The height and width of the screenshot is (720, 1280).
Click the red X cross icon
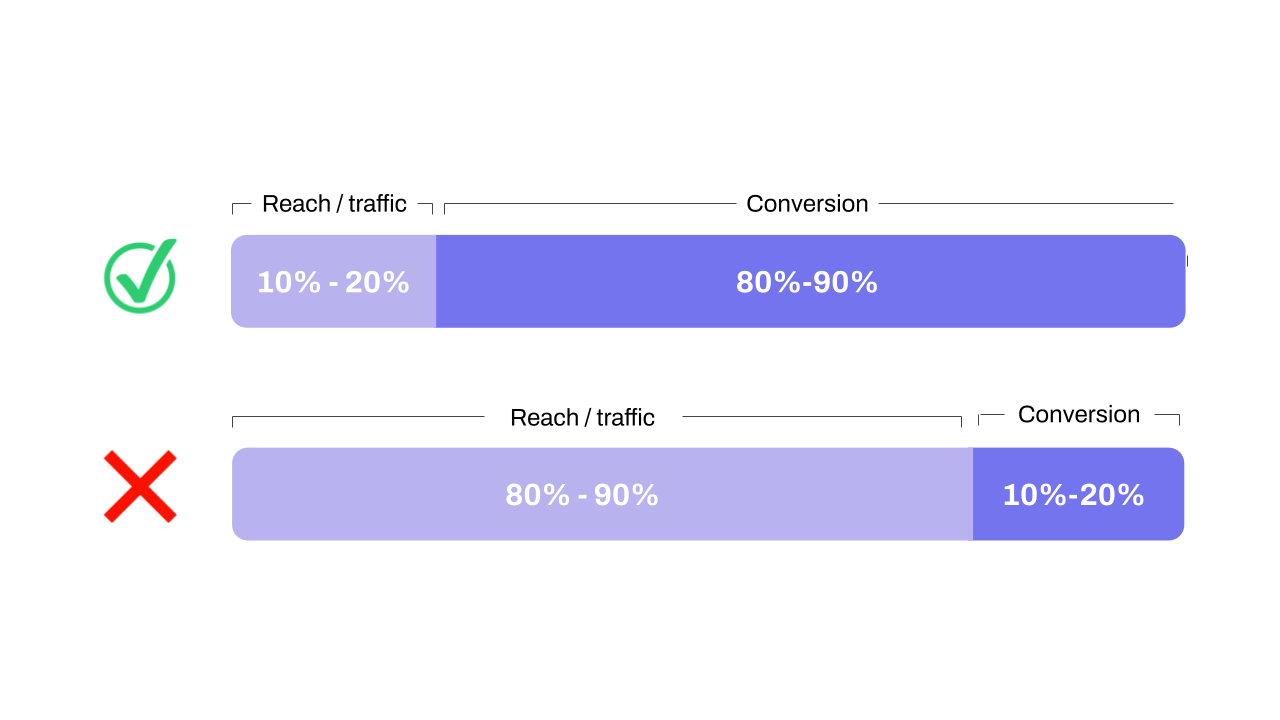140,486
